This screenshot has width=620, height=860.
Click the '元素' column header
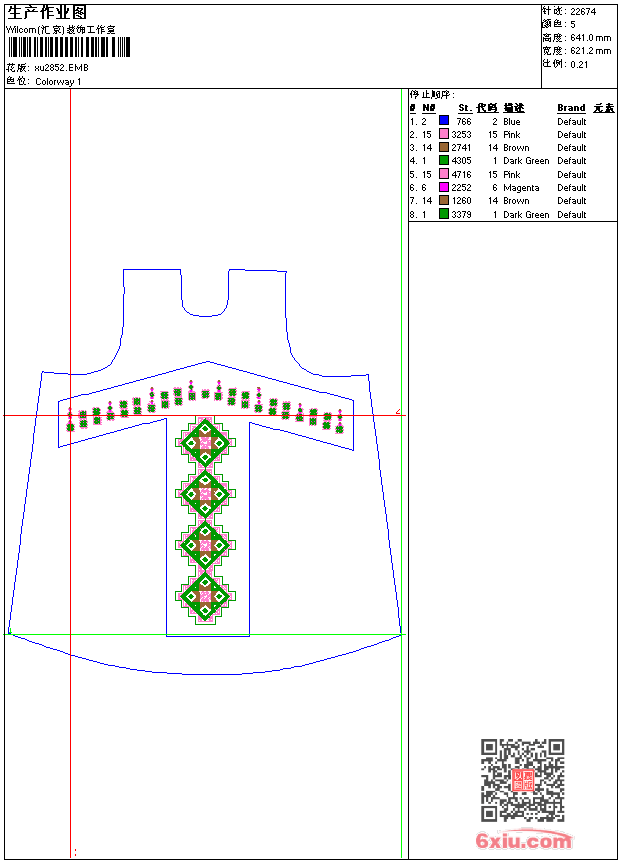click(x=604, y=108)
